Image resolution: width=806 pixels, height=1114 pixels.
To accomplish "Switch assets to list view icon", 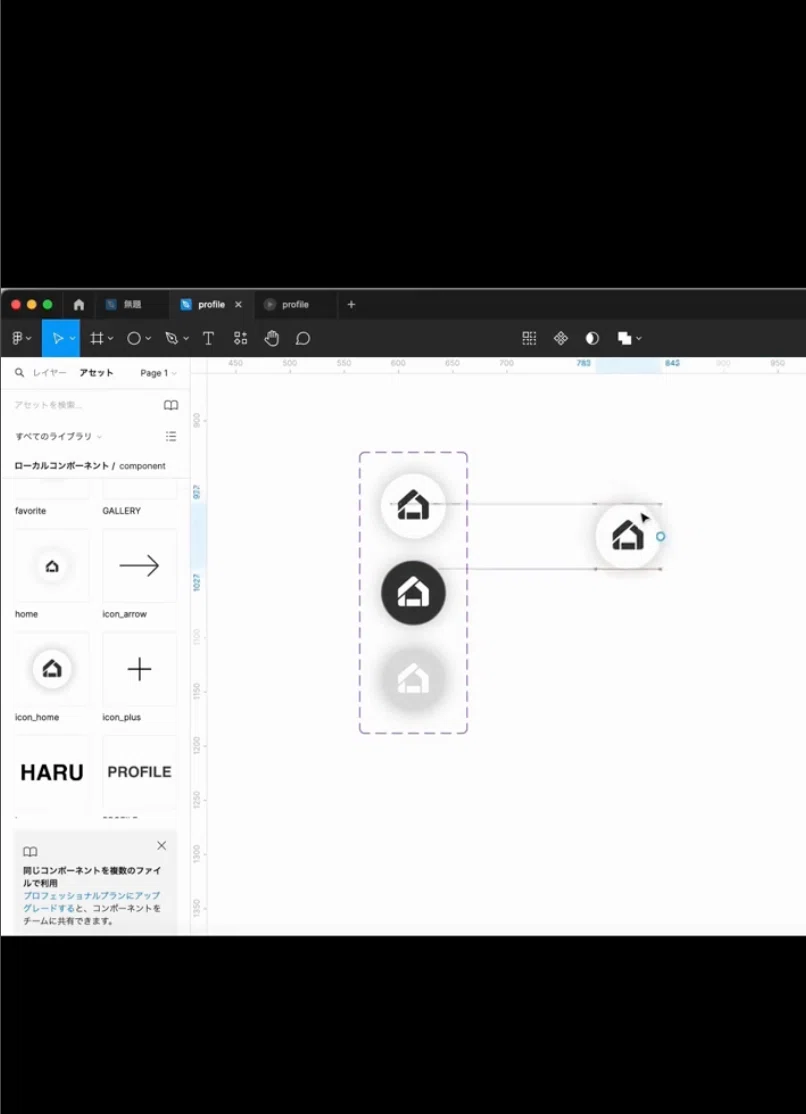I will click(171, 436).
